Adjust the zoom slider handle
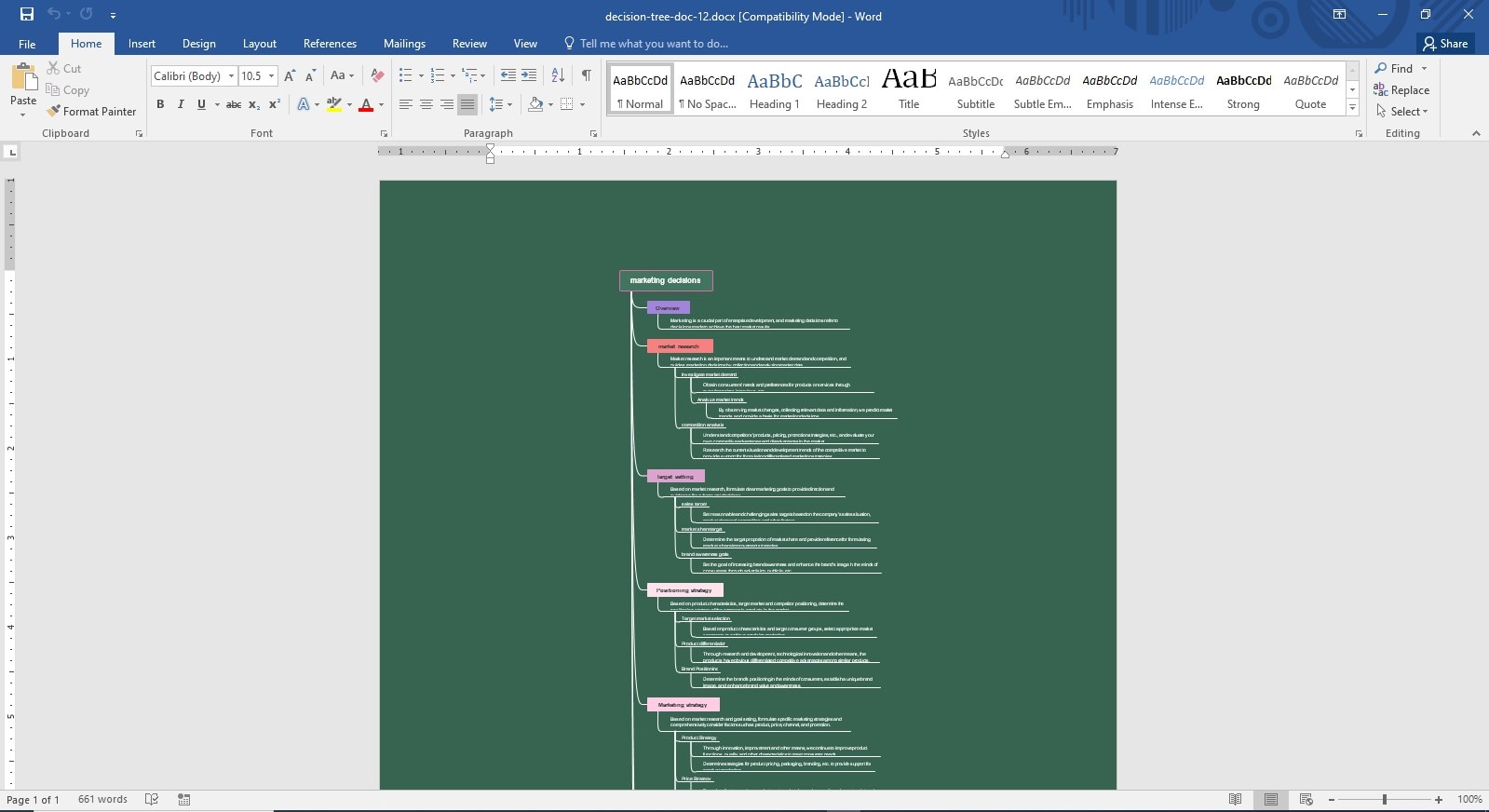The height and width of the screenshot is (812, 1489). [x=1385, y=799]
